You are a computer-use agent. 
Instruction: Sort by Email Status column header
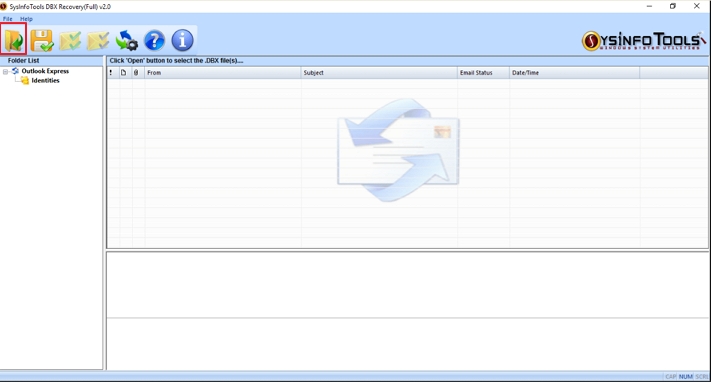tap(483, 73)
